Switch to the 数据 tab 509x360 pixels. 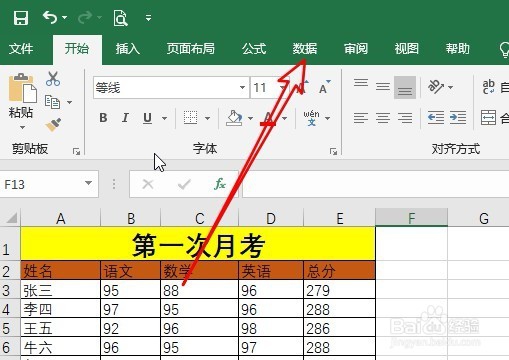[305, 49]
